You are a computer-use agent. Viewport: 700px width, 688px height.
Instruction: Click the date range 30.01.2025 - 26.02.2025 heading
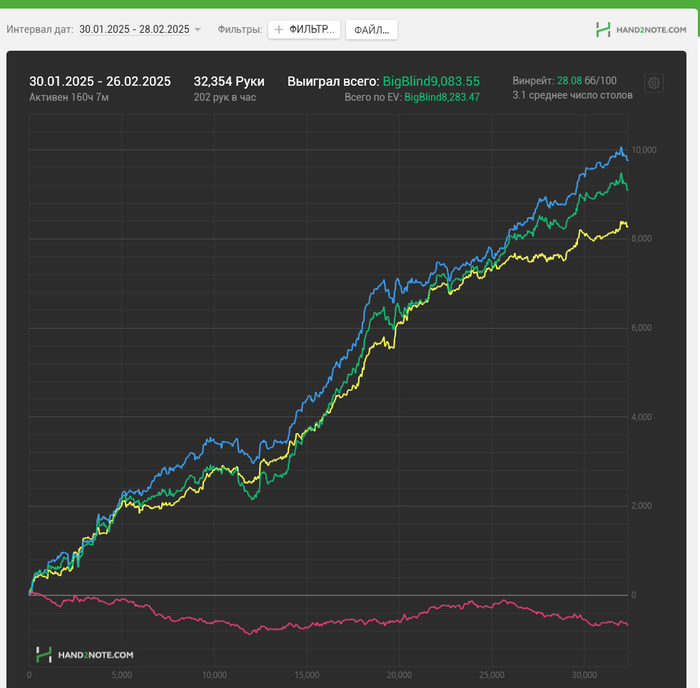point(100,81)
